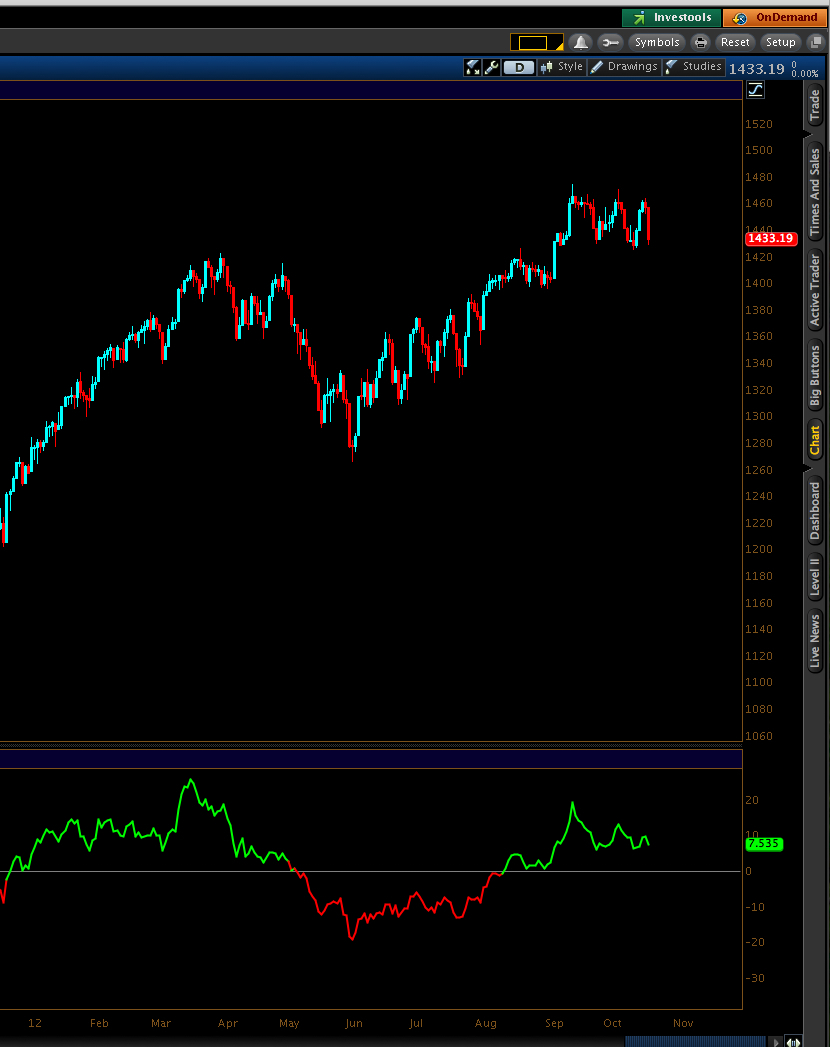This screenshot has width=830, height=1047.
Task: Launch the OnDemand feature
Action: pyautogui.click(x=775, y=17)
